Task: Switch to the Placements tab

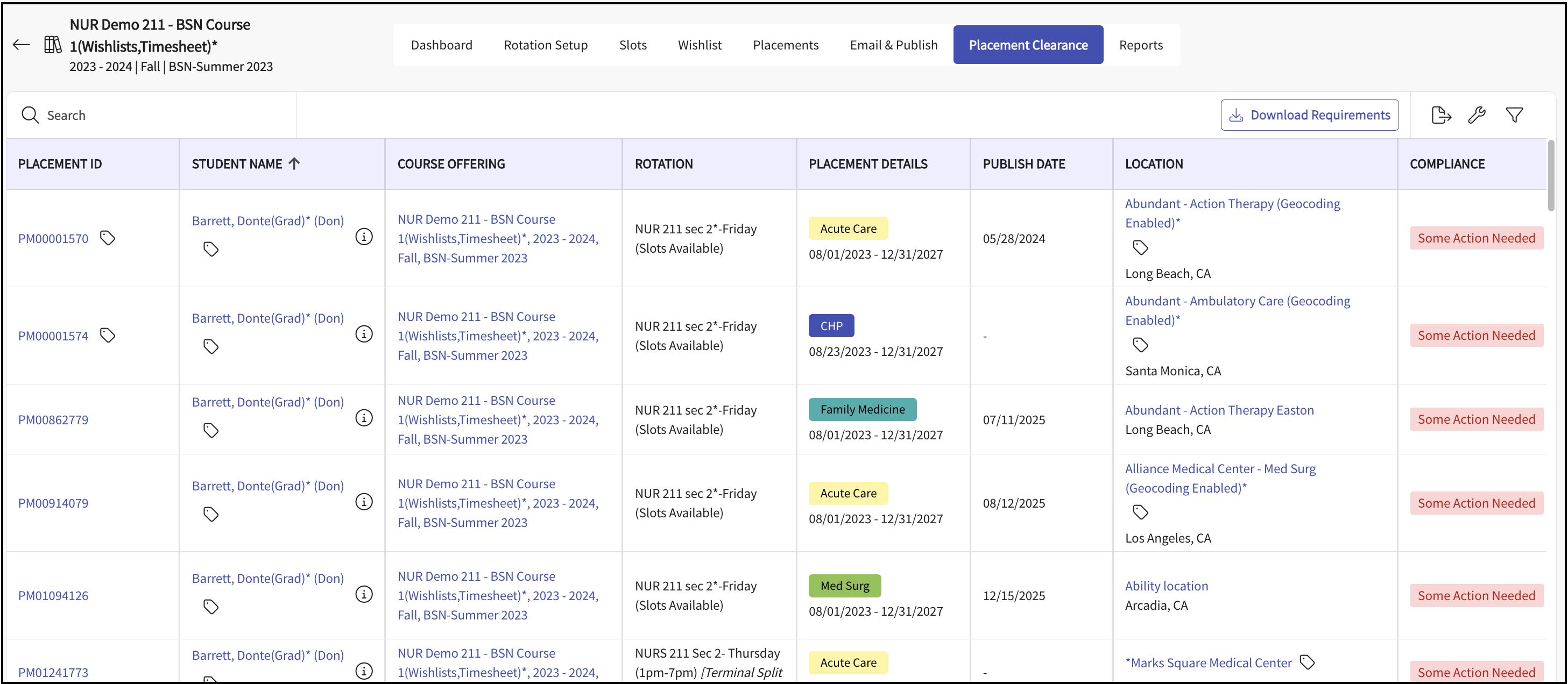Action: pos(785,45)
